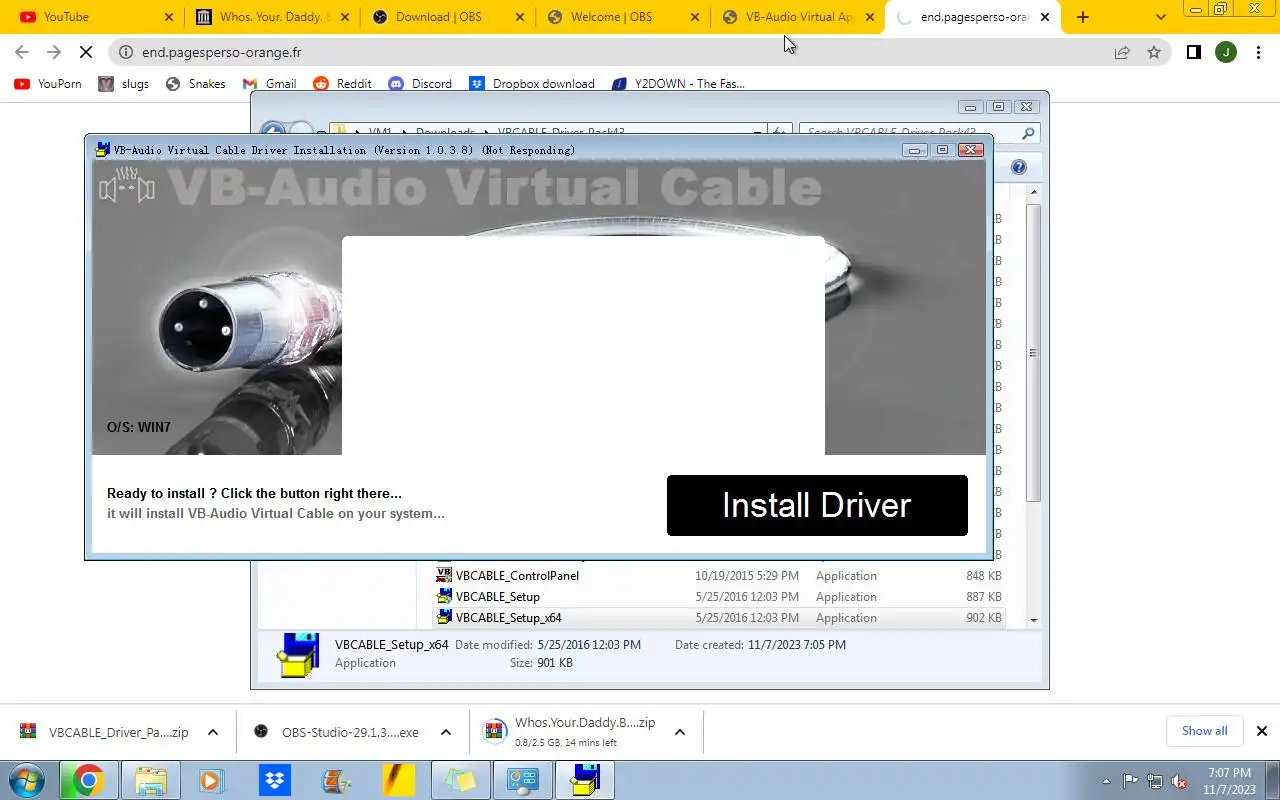This screenshot has height=800, width=1280.
Task: Stop loading the page
Action: coord(86,52)
